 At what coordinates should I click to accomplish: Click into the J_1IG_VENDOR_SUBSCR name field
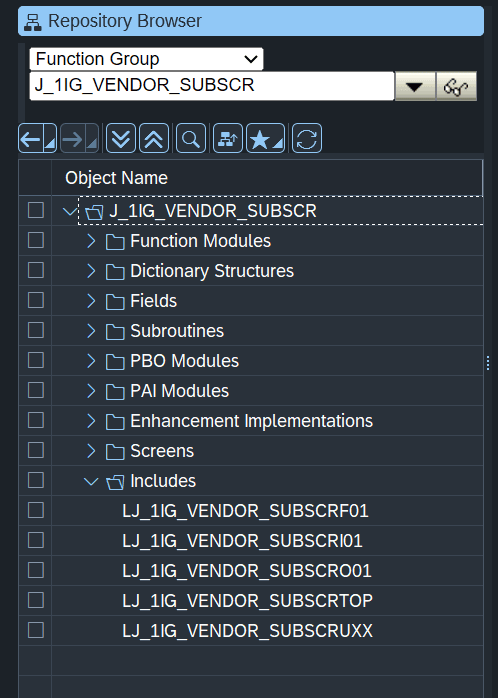[x=212, y=86]
